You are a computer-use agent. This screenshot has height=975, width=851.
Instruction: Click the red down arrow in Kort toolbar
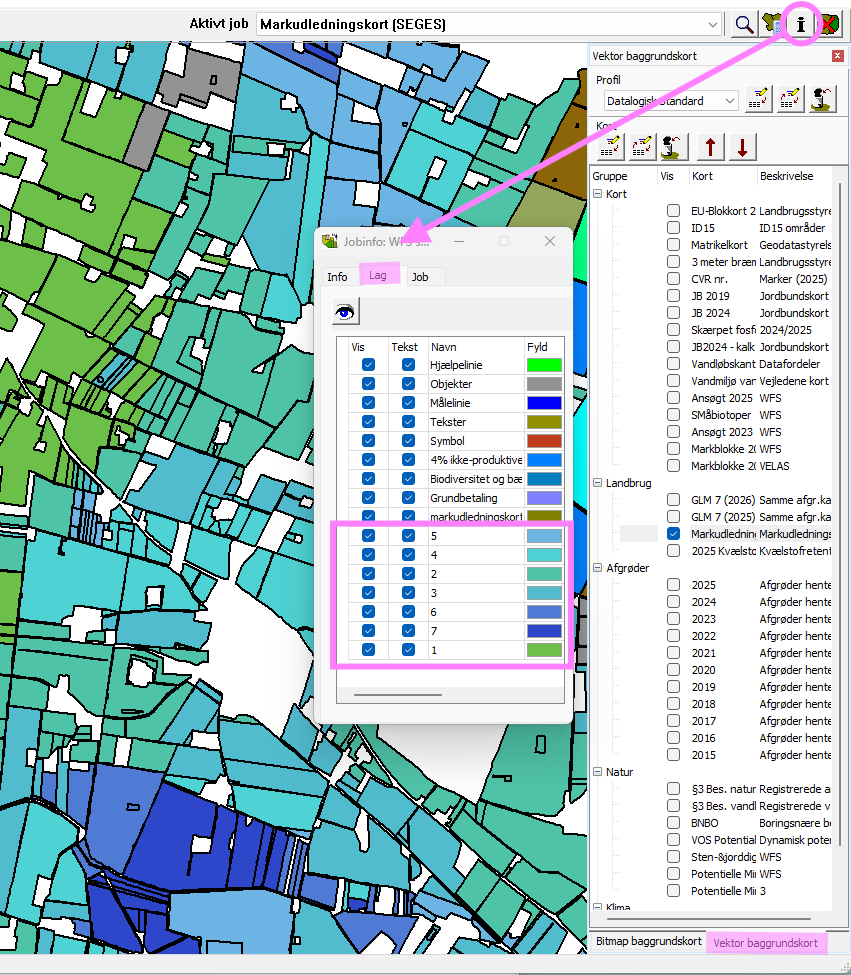click(x=742, y=147)
